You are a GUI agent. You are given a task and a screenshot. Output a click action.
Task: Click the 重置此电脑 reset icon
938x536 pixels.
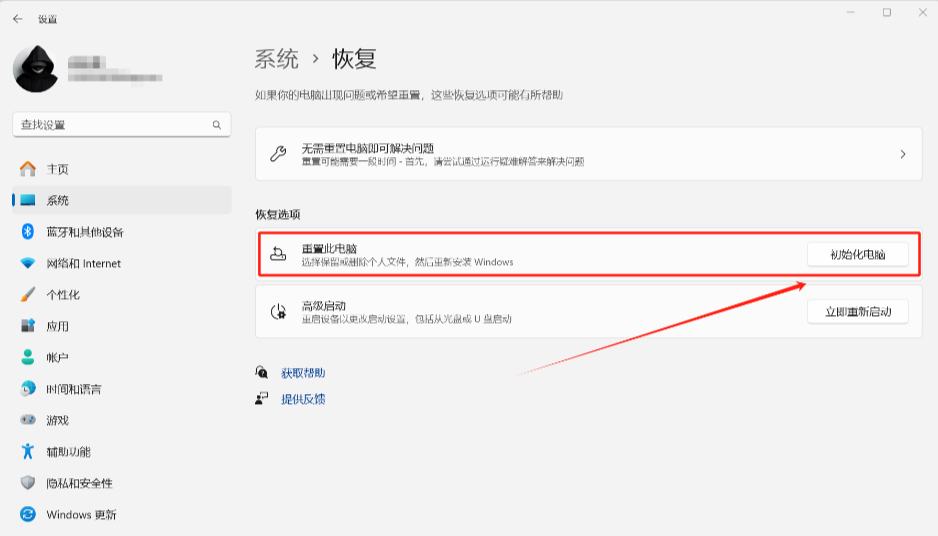pos(278,254)
